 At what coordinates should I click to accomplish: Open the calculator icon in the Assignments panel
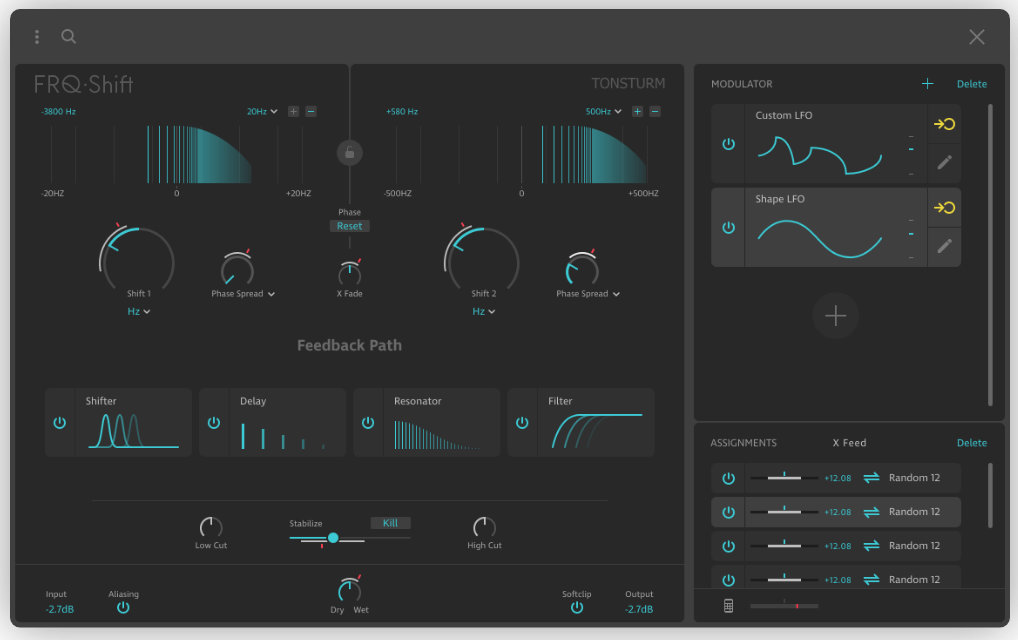(x=728, y=605)
